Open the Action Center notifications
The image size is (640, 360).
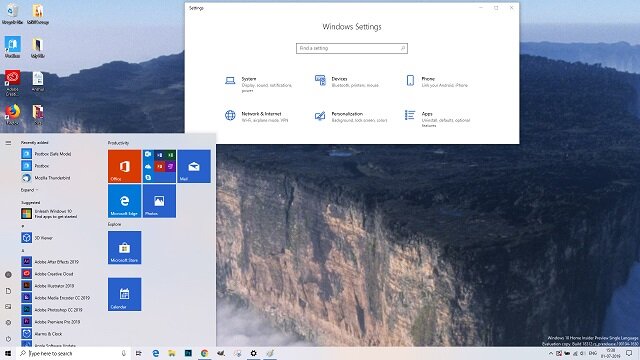point(629,353)
